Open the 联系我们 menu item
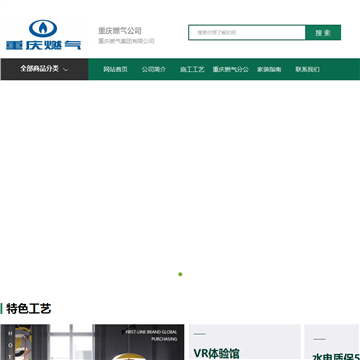Viewport: 360px width, 360px height. click(x=307, y=69)
